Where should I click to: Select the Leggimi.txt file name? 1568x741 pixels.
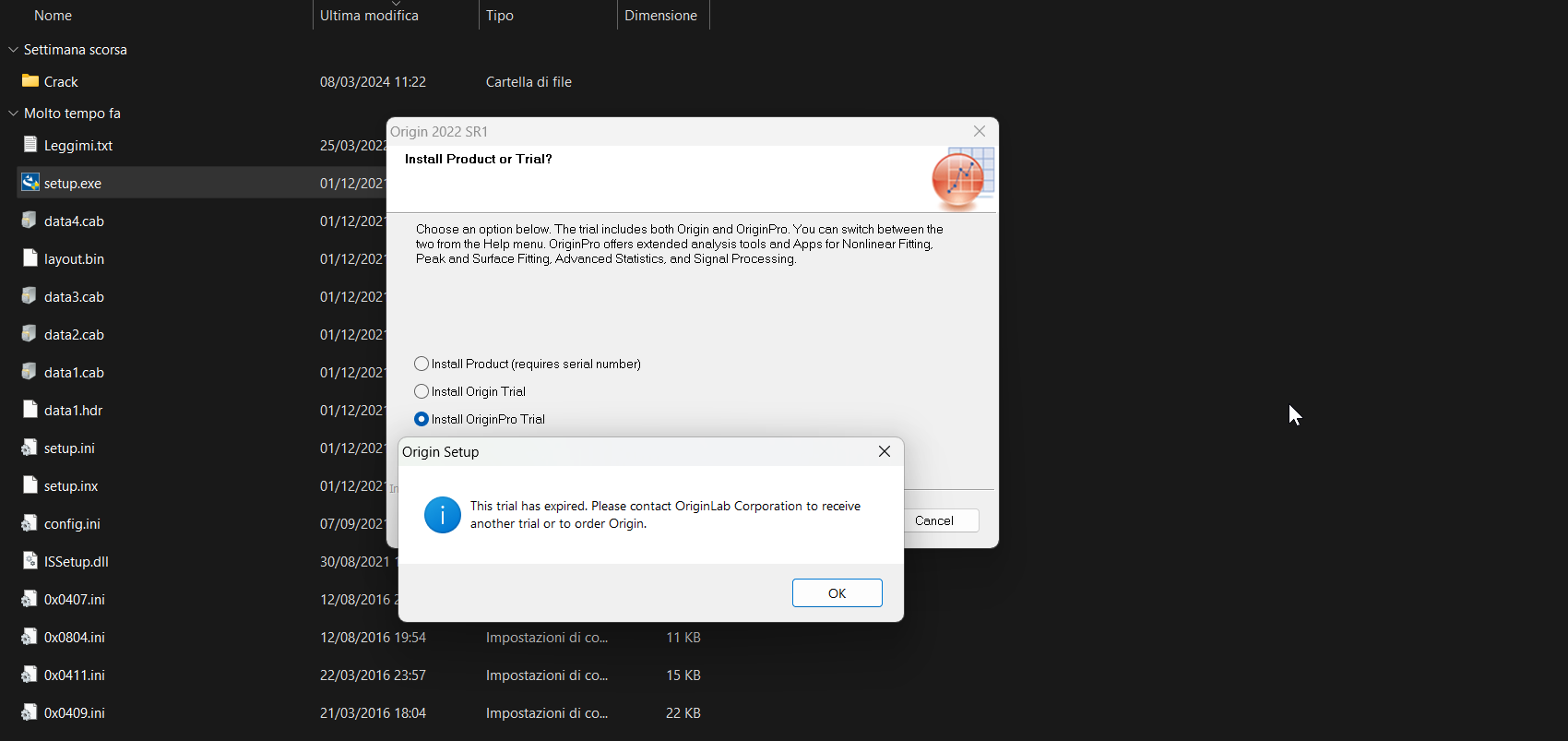point(78,146)
